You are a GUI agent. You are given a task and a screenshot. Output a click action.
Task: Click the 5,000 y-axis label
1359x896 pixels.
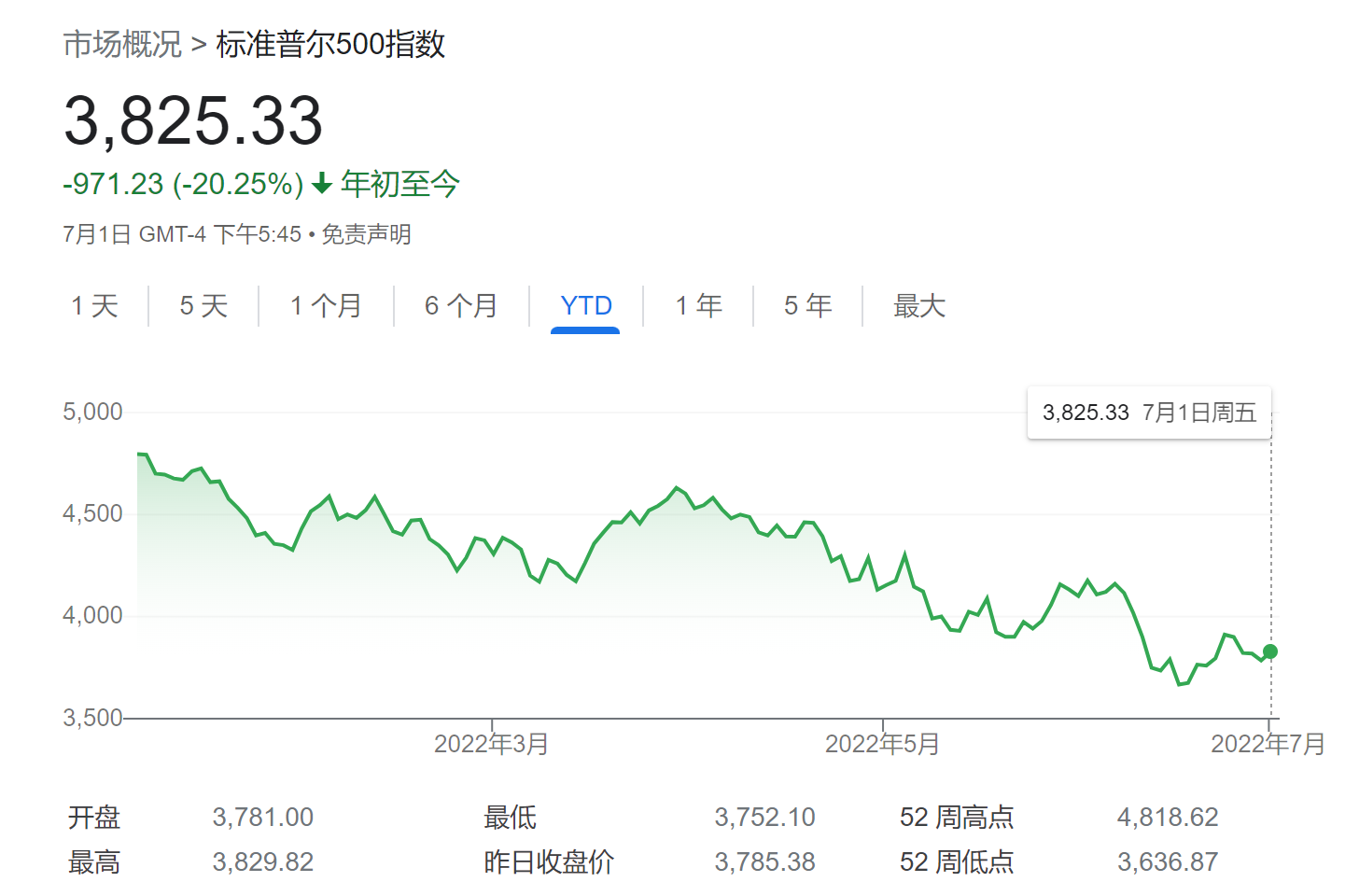[x=92, y=412]
